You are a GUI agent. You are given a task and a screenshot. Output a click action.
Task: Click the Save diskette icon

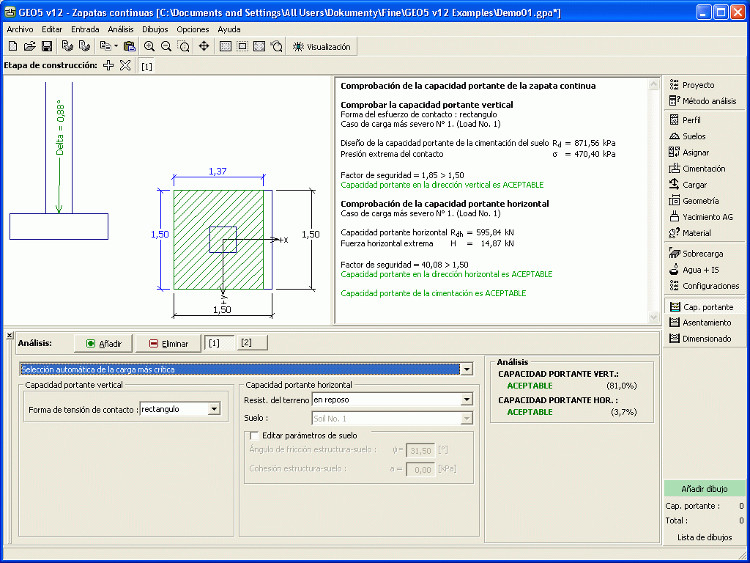pos(46,46)
